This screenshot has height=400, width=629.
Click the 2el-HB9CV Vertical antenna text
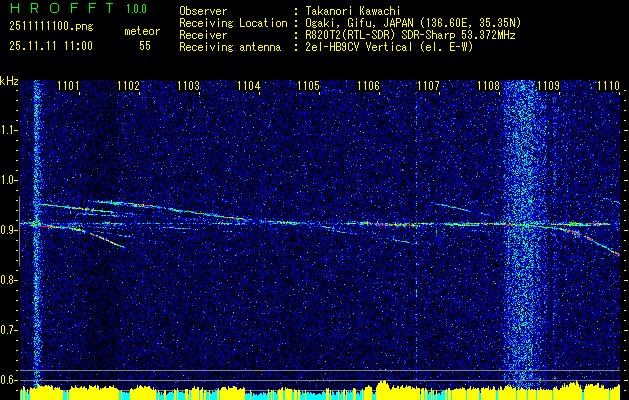[x=389, y=47]
